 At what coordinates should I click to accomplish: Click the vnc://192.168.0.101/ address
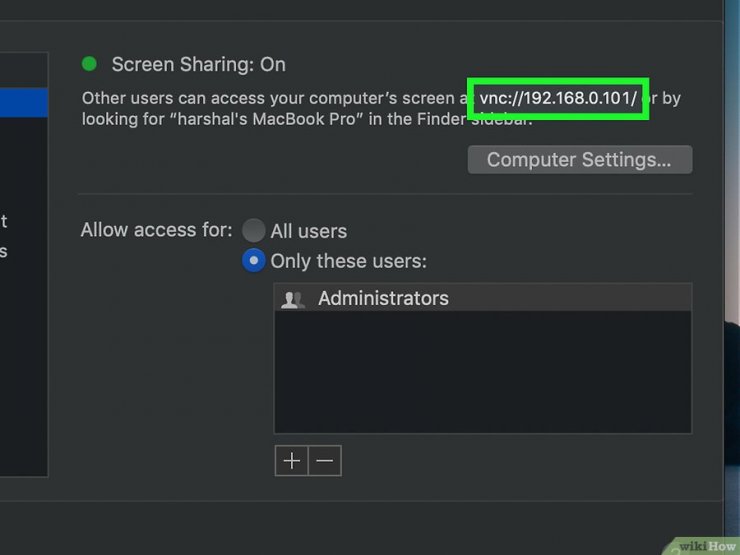pyautogui.click(x=558, y=98)
